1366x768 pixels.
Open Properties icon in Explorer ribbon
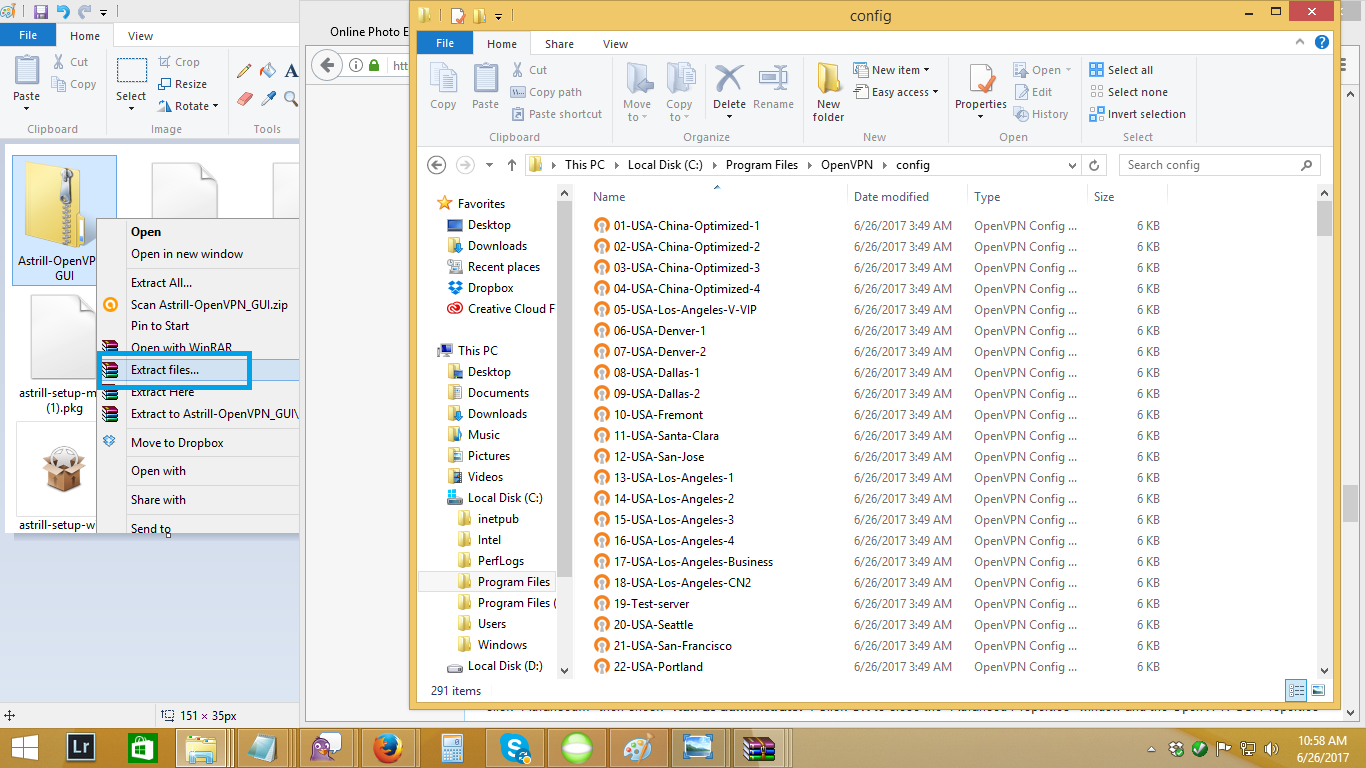980,81
